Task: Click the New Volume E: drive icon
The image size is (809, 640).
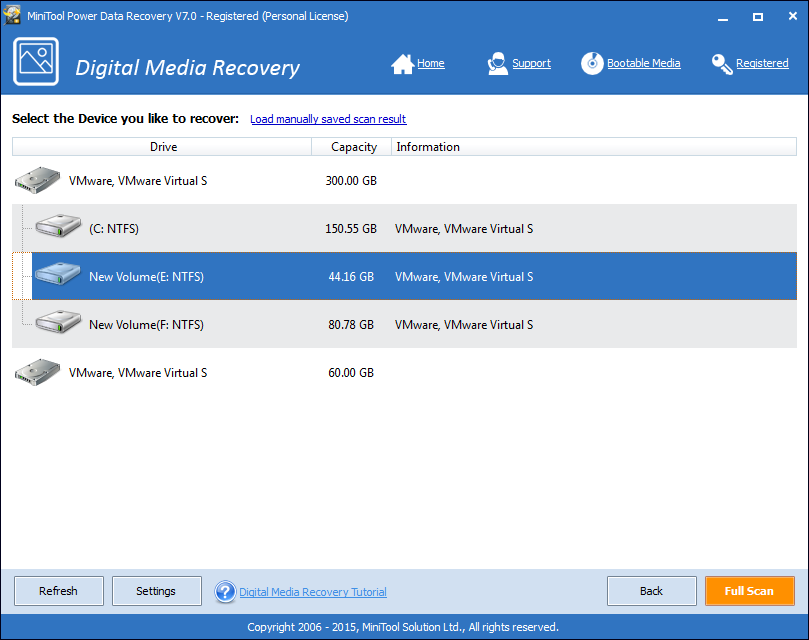Action: tap(58, 274)
